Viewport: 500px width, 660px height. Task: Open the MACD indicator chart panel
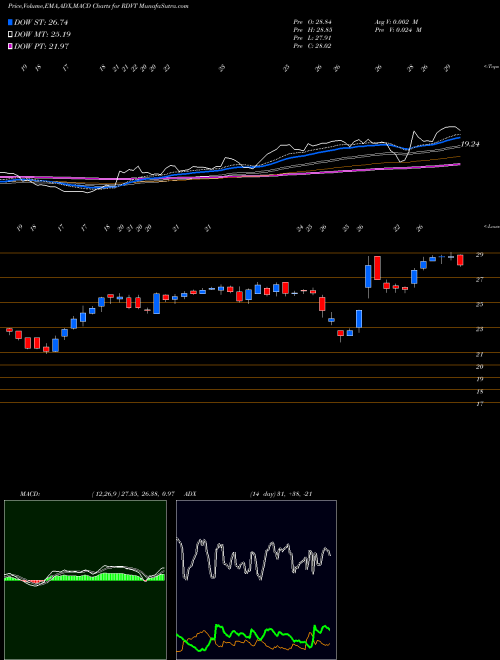[85, 580]
